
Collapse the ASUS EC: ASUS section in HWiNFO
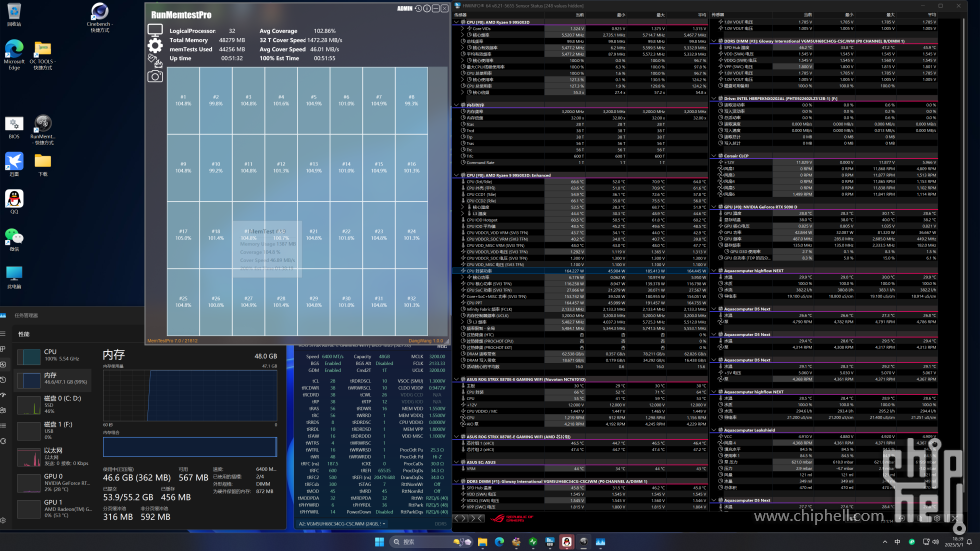457,462
